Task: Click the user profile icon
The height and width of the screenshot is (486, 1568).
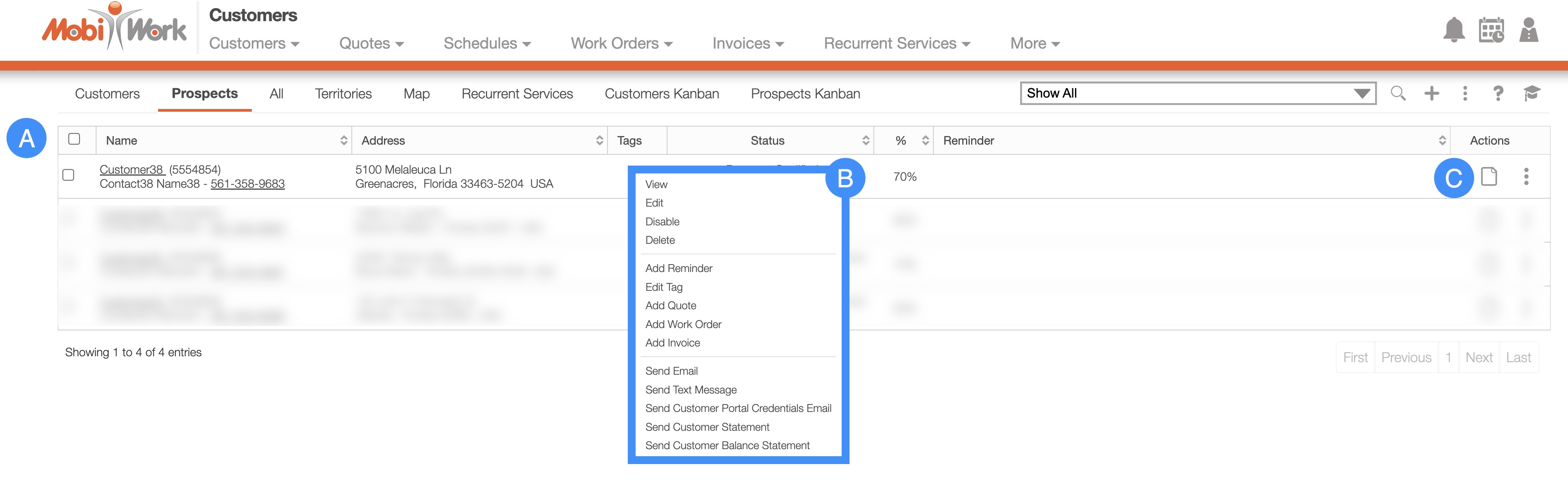Action: click(1528, 30)
